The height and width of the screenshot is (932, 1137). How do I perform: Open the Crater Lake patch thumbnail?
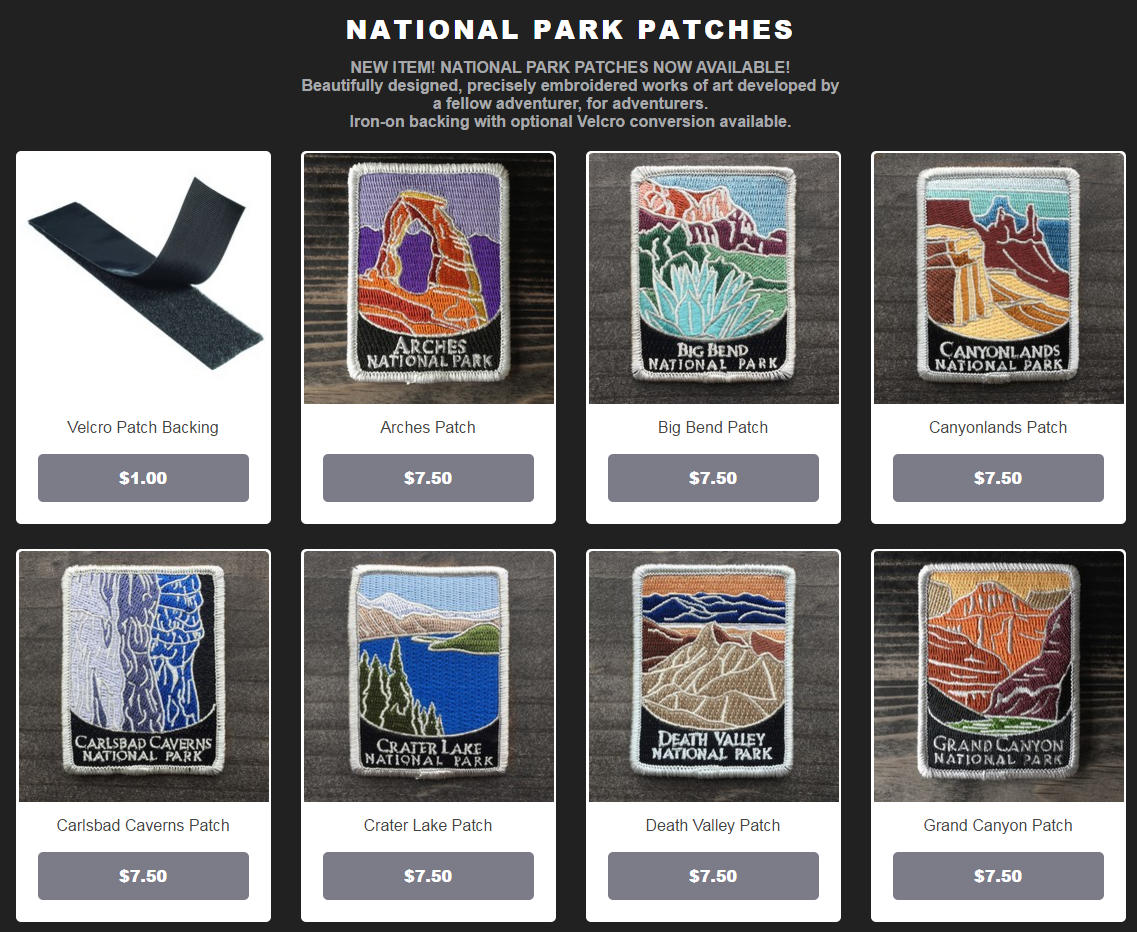[429, 677]
